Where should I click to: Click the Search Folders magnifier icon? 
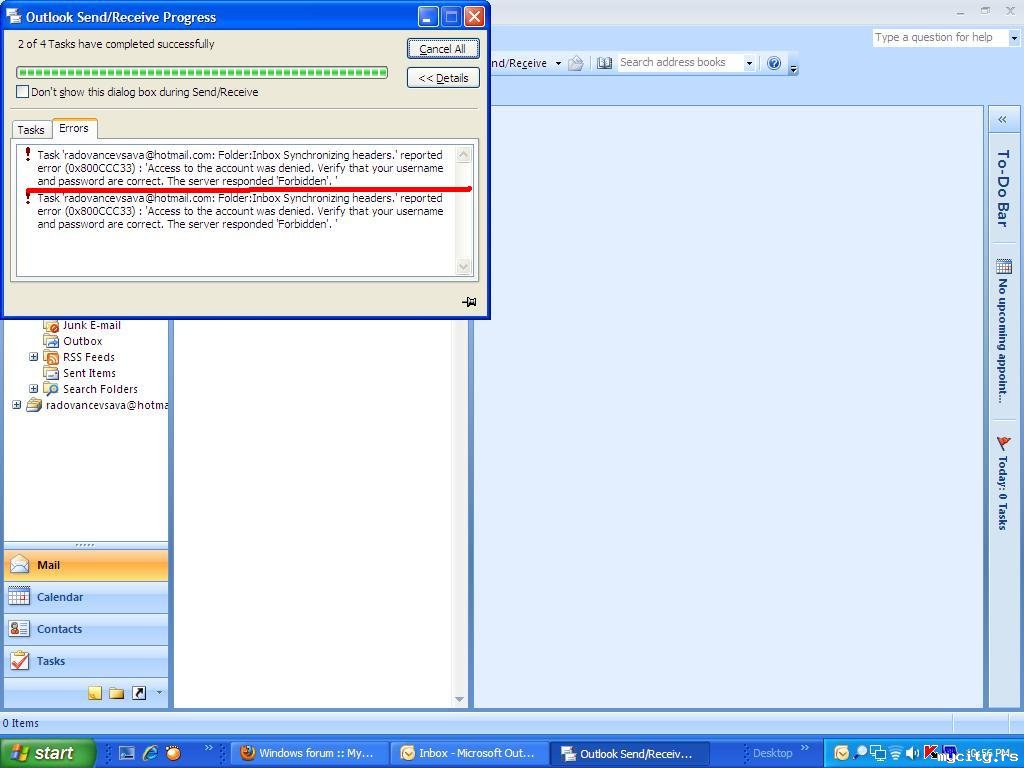51,389
